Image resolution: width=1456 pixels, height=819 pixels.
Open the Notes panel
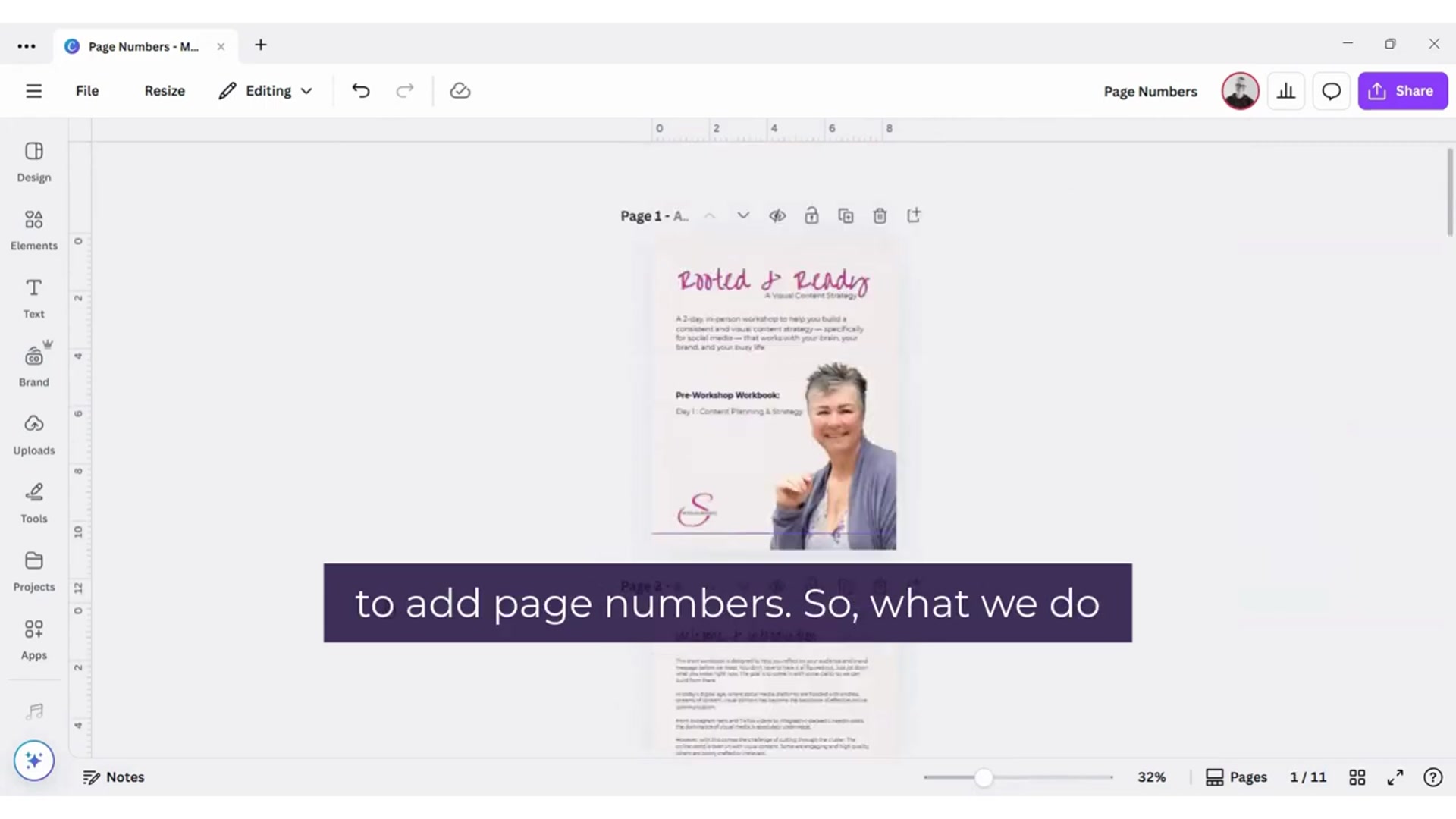(114, 777)
